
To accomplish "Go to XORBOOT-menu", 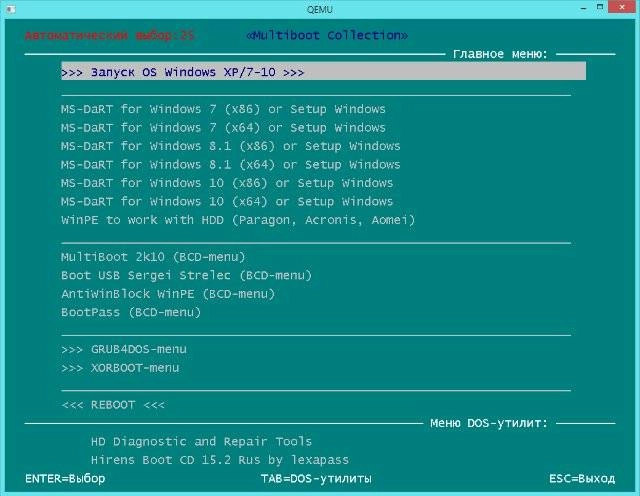I will (120, 367).
